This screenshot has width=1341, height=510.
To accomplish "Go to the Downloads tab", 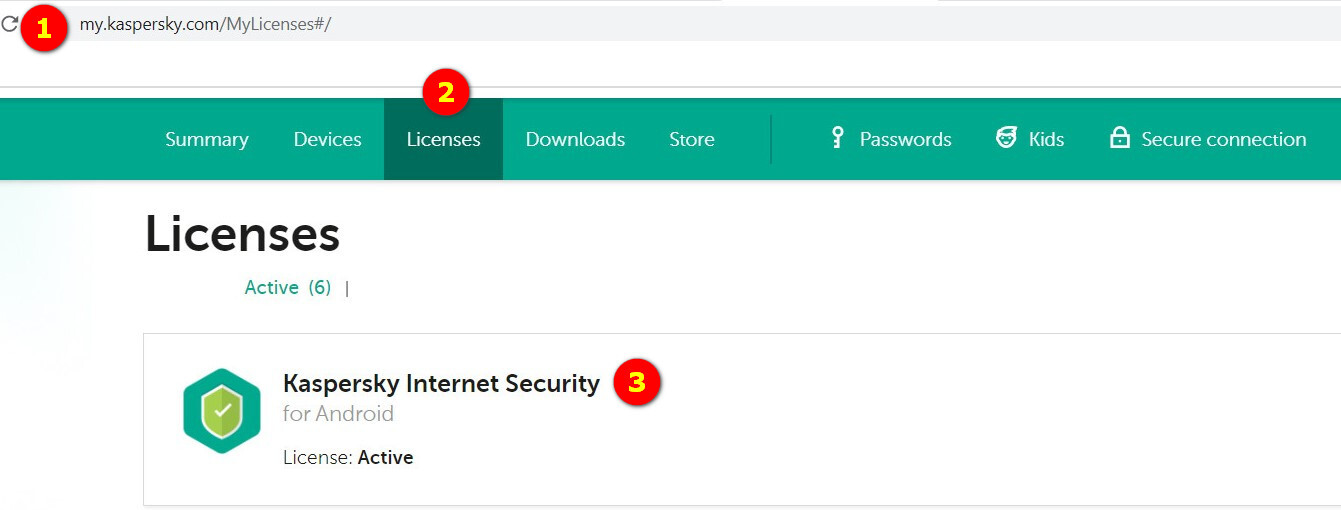I will (x=575, y=140).
